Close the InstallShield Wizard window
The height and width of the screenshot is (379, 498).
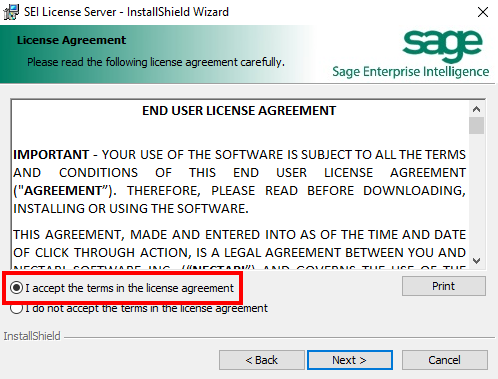pos(483,12)
